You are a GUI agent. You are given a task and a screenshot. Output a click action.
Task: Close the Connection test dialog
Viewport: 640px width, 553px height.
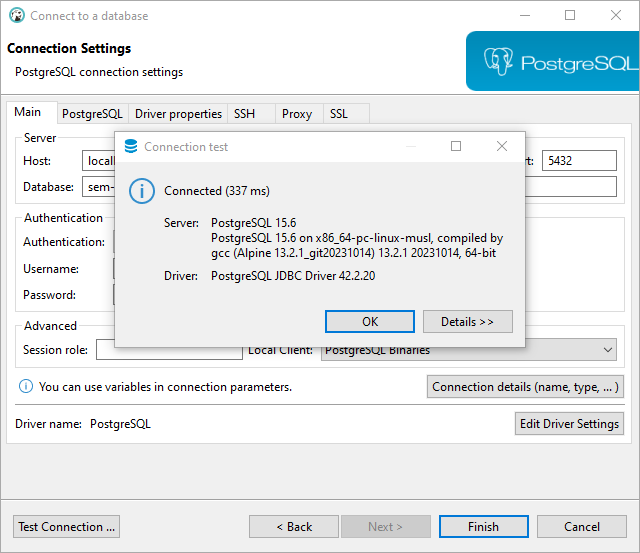click(x=502, y=146)
